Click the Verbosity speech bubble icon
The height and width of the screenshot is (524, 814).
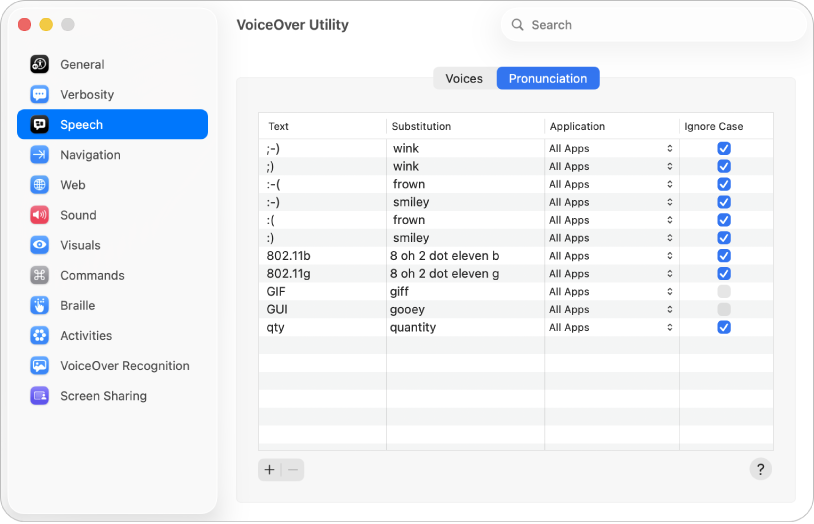(x=40, y=95)
